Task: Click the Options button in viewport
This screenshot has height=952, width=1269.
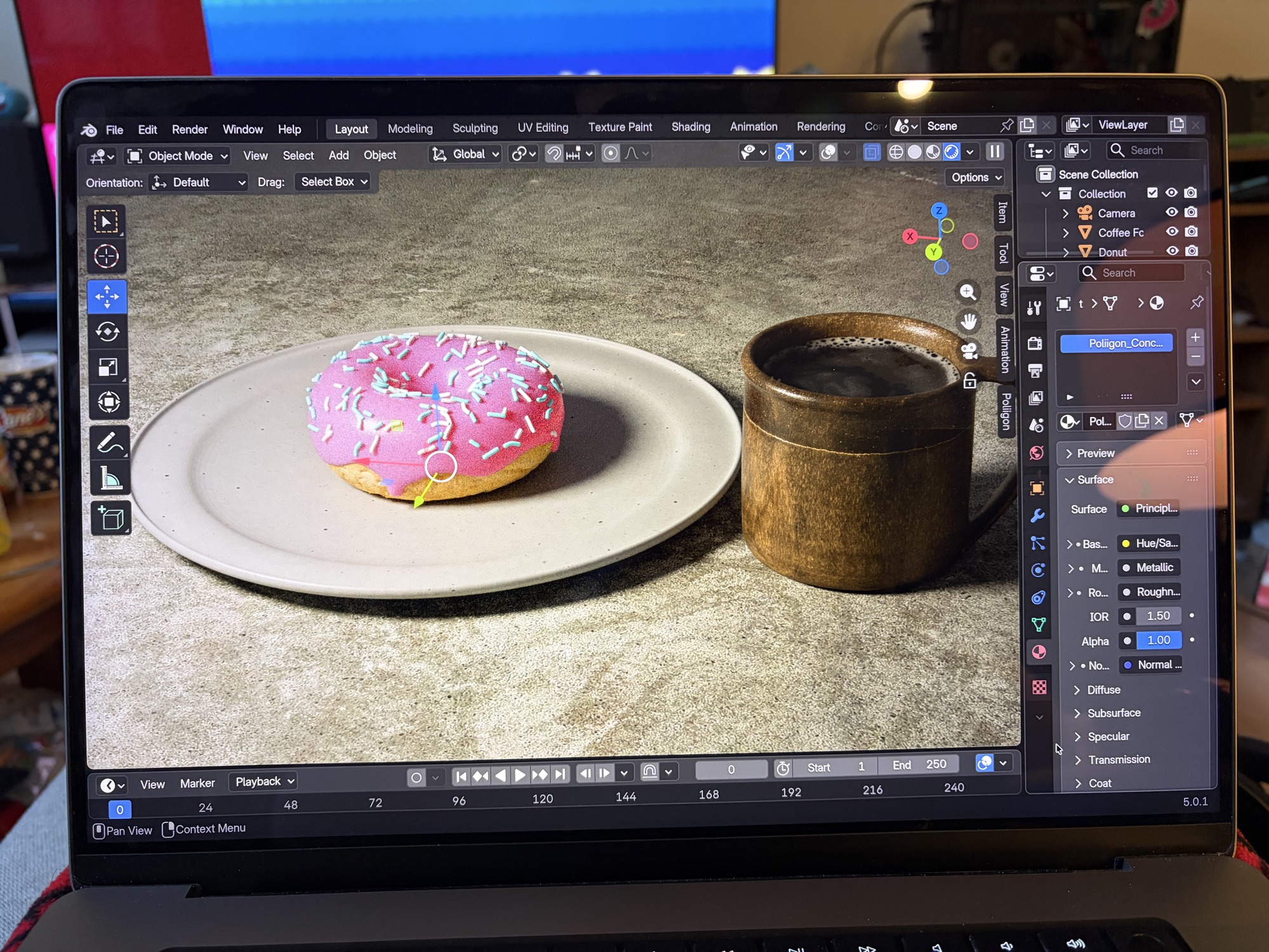Action: (x=975, y=178)
